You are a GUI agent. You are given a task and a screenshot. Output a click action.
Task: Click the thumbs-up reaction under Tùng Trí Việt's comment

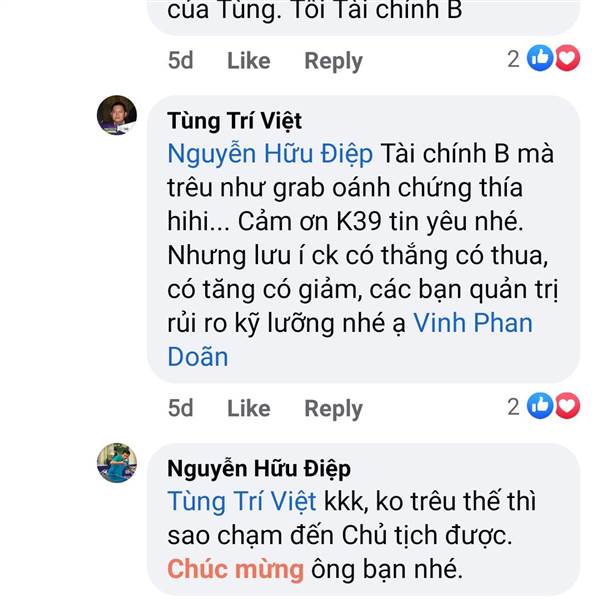tap(540, 406)
